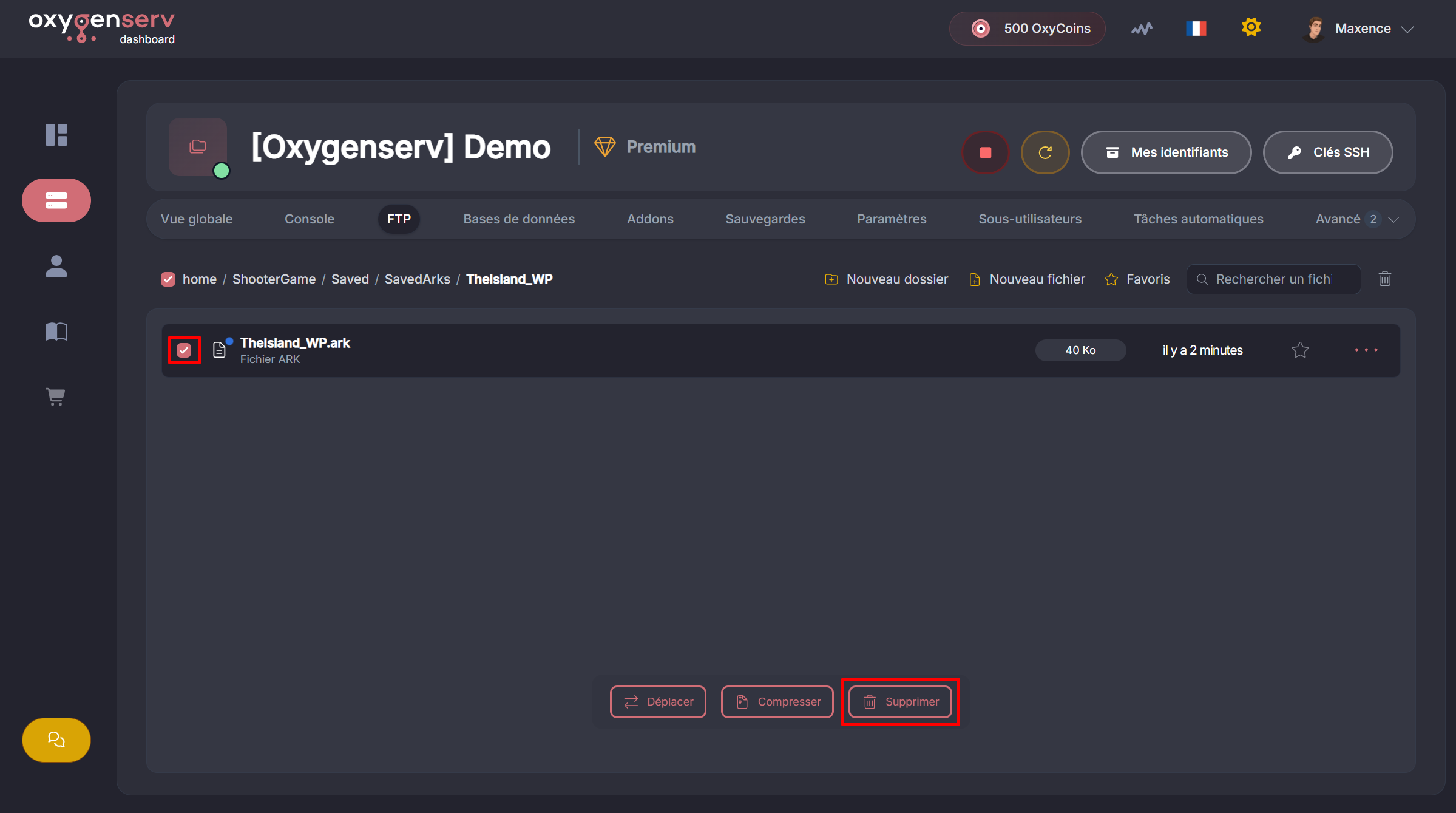
Task: Click the Supprimer button
Action: coord(900,702)
